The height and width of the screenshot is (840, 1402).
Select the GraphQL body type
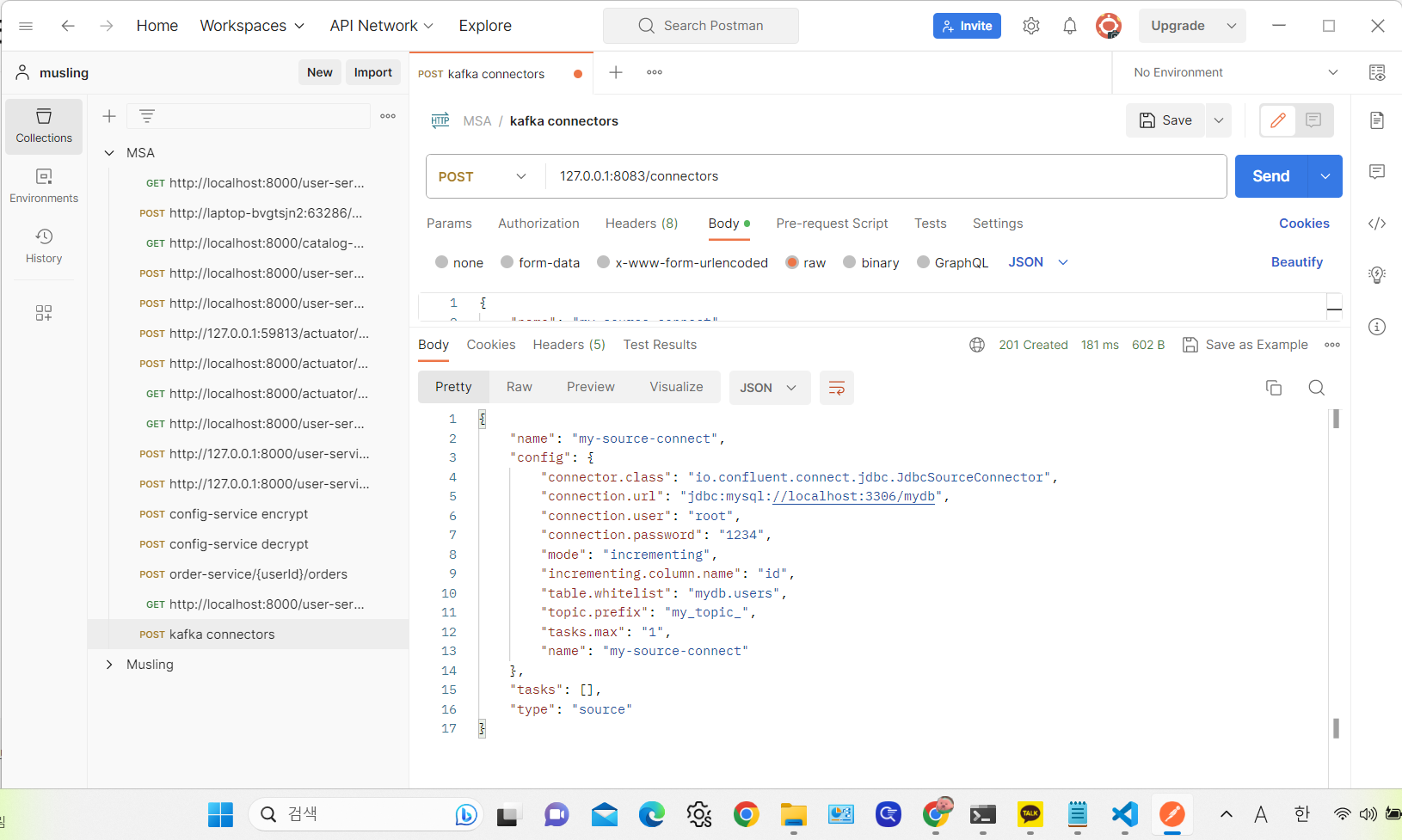click(923, 262)
